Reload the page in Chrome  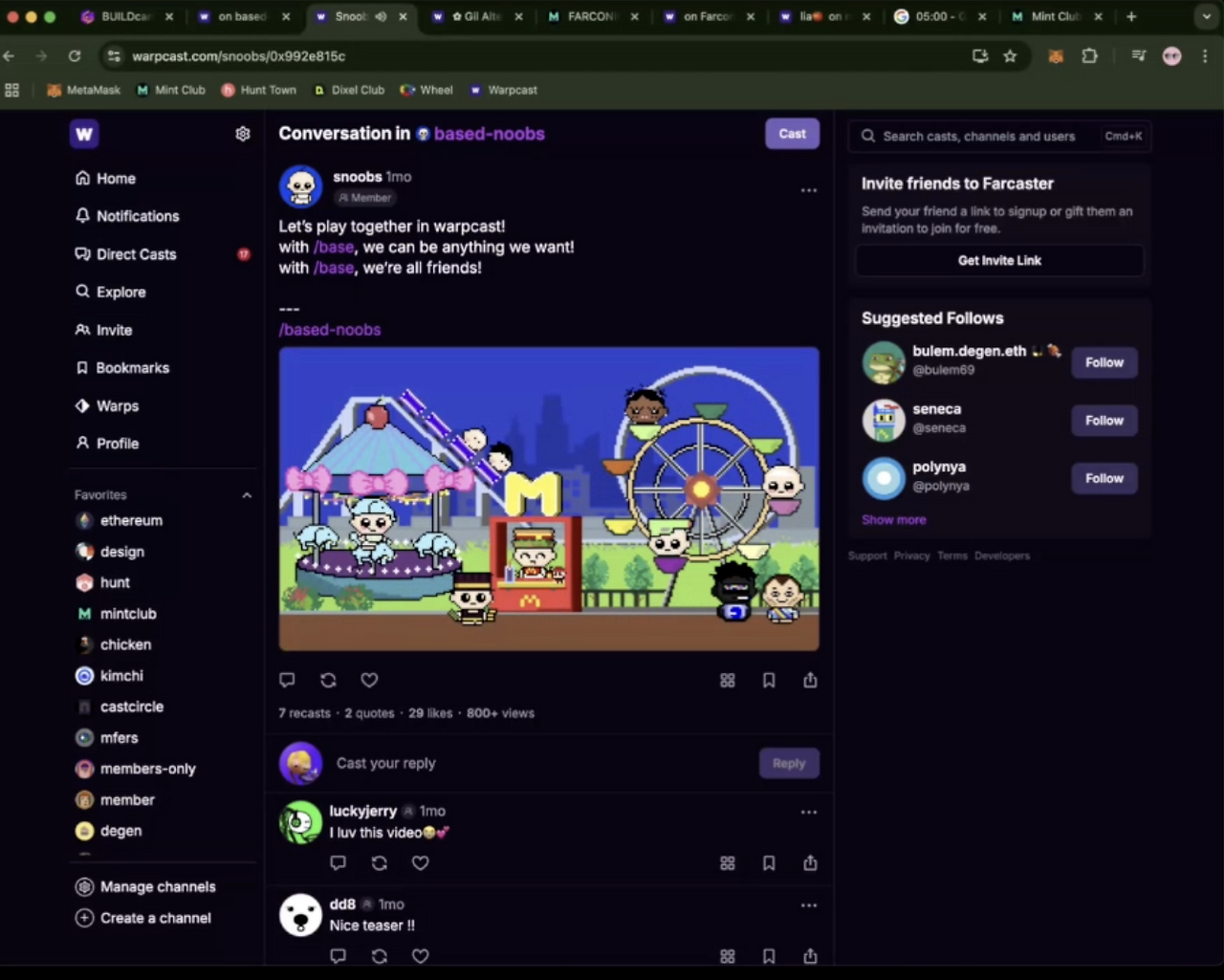point(75,56)
